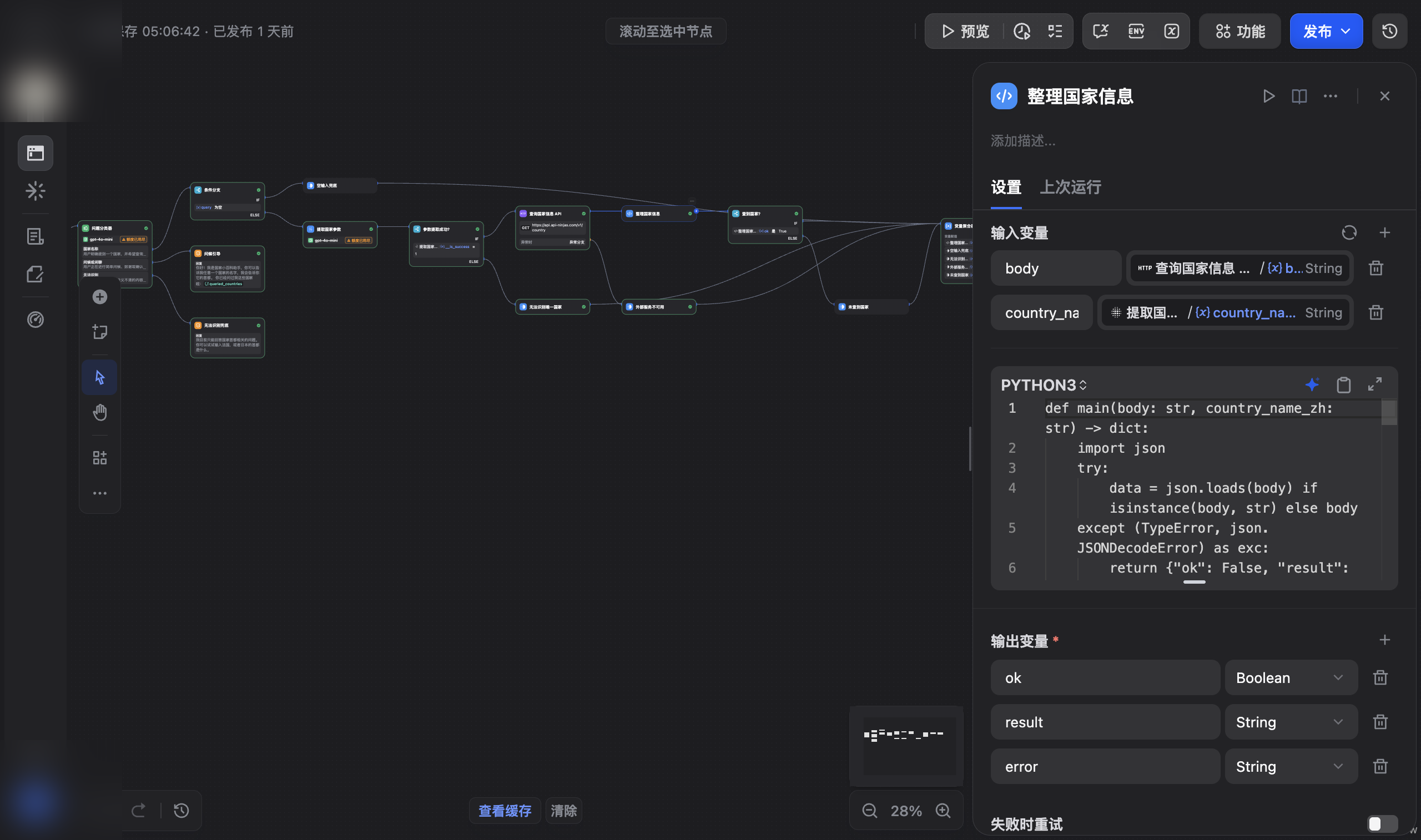Generate code with AI sparkle icon
The height and width of the screenshot is (840, 1421).
(x=1312, y=385)
